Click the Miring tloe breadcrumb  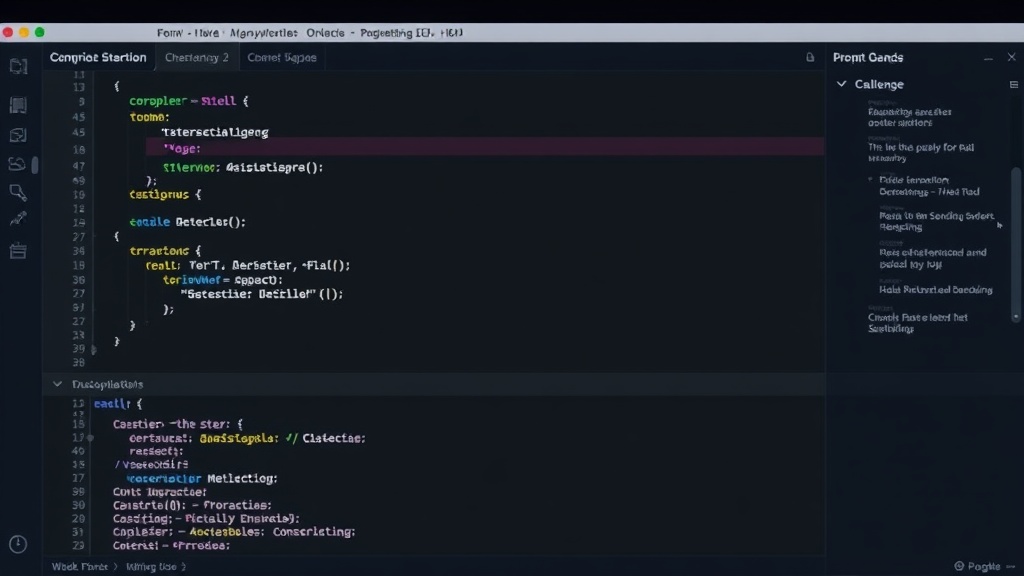pyautogui.click(x=151, y=567)
